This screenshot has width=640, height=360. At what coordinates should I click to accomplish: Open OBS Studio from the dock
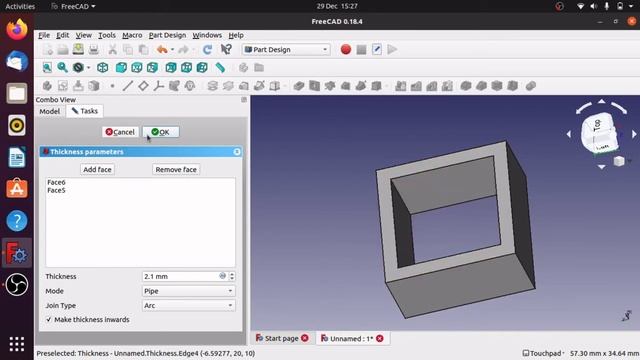[17, 284]
